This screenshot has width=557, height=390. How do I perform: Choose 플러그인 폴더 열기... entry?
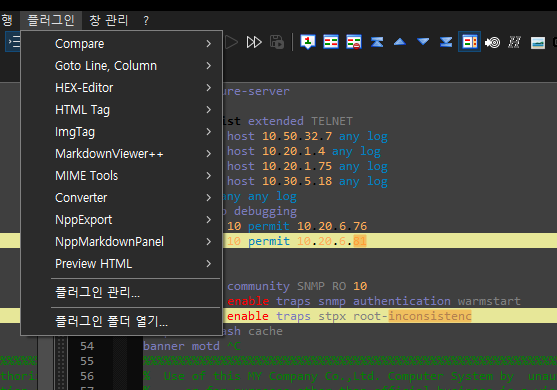click(x=121, y=321)
